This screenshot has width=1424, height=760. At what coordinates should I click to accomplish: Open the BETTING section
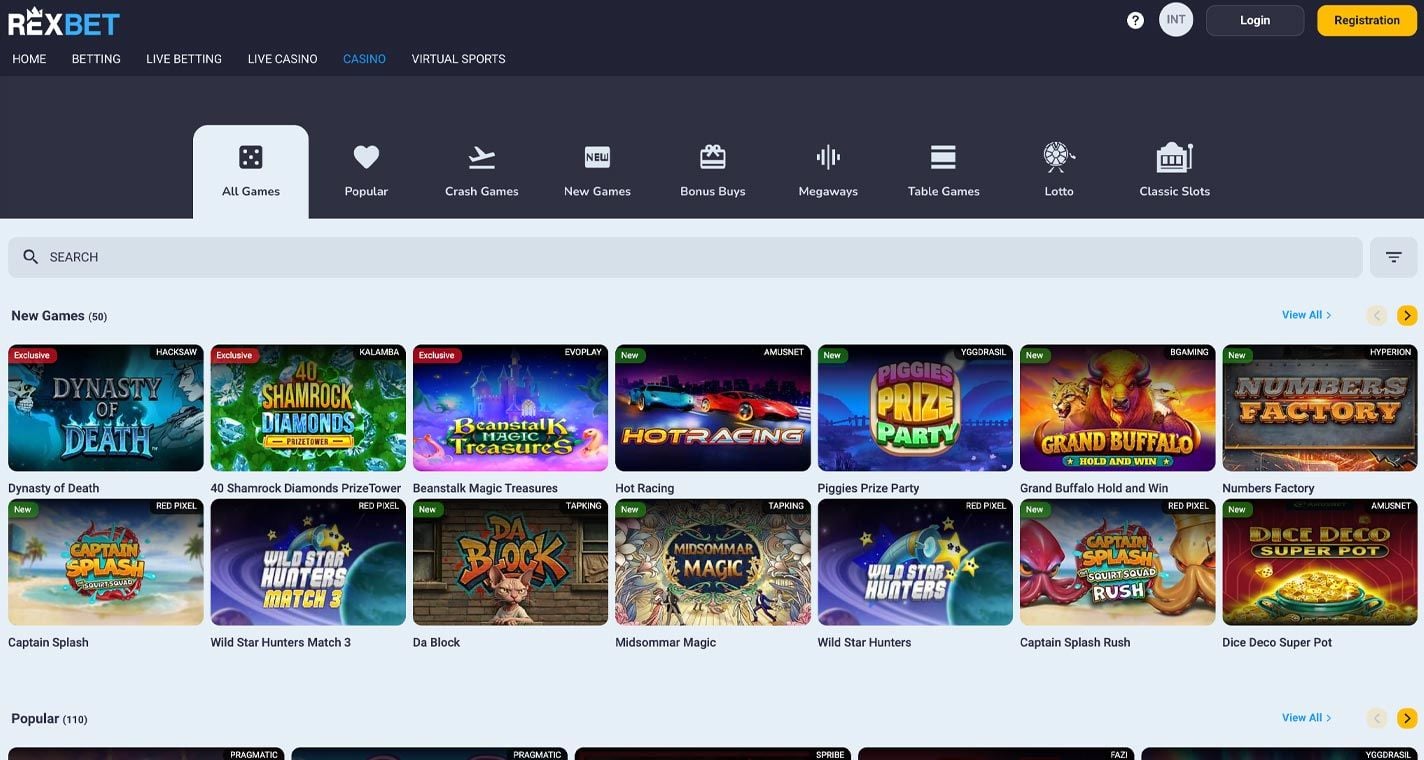[96, 59]
